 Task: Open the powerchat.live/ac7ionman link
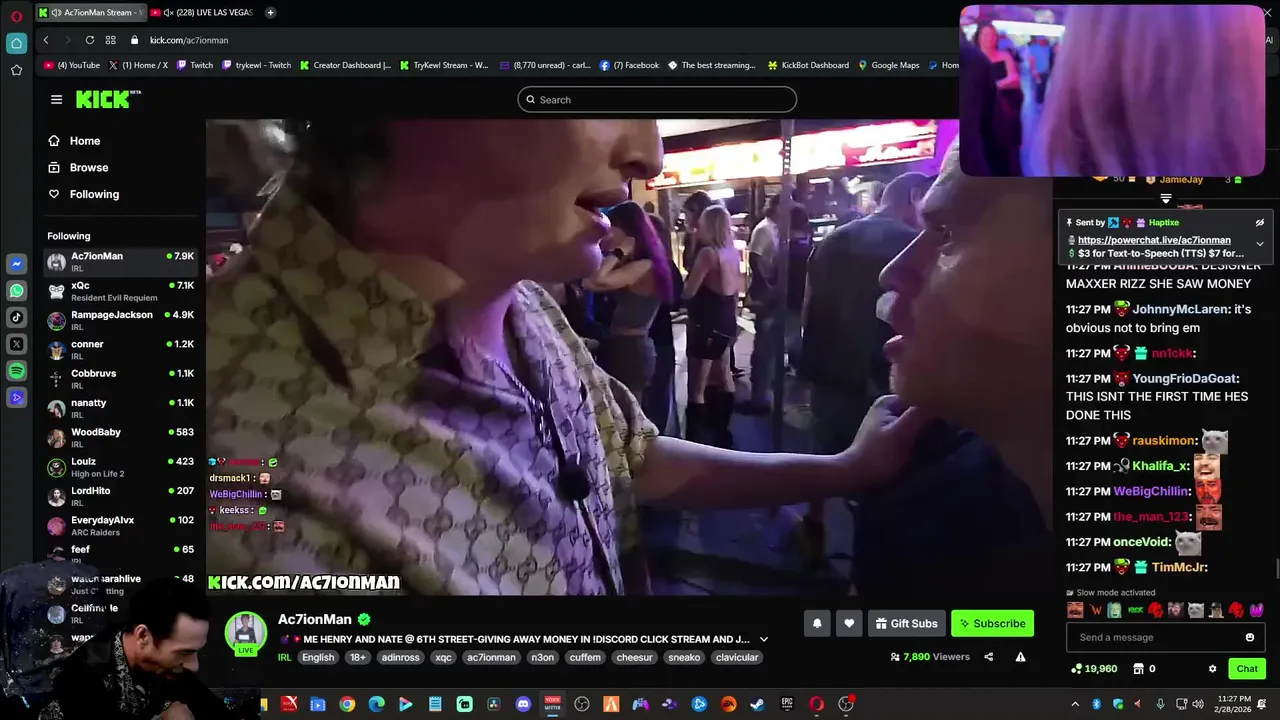click(1154, 240)
